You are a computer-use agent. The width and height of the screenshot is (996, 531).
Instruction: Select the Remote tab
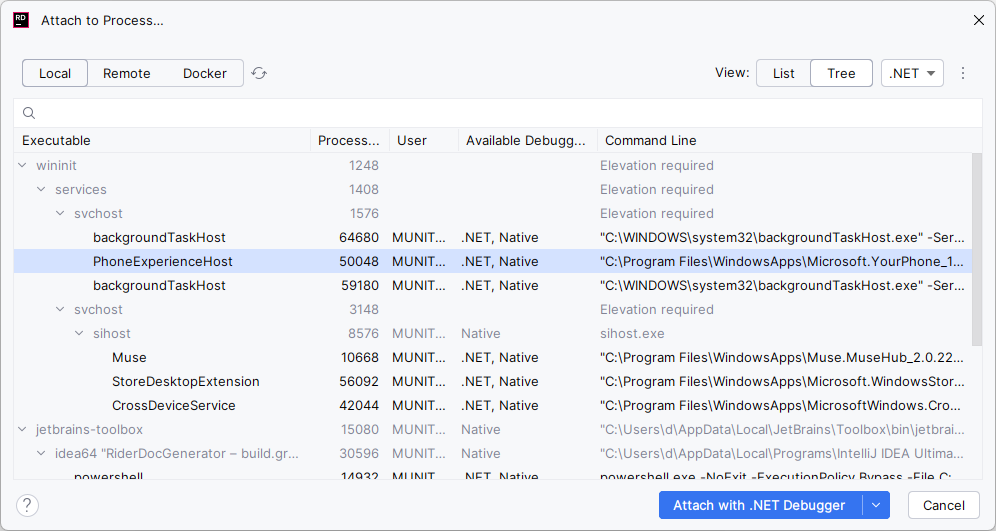click(x=127, y=73)
